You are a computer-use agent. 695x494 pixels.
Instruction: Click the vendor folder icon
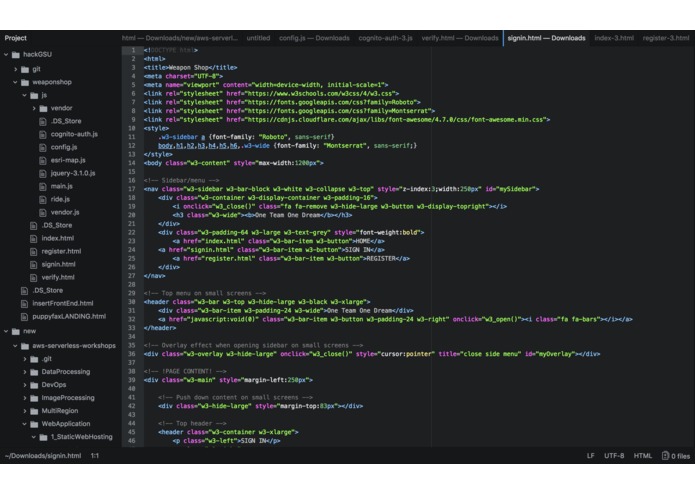point(43,108)
